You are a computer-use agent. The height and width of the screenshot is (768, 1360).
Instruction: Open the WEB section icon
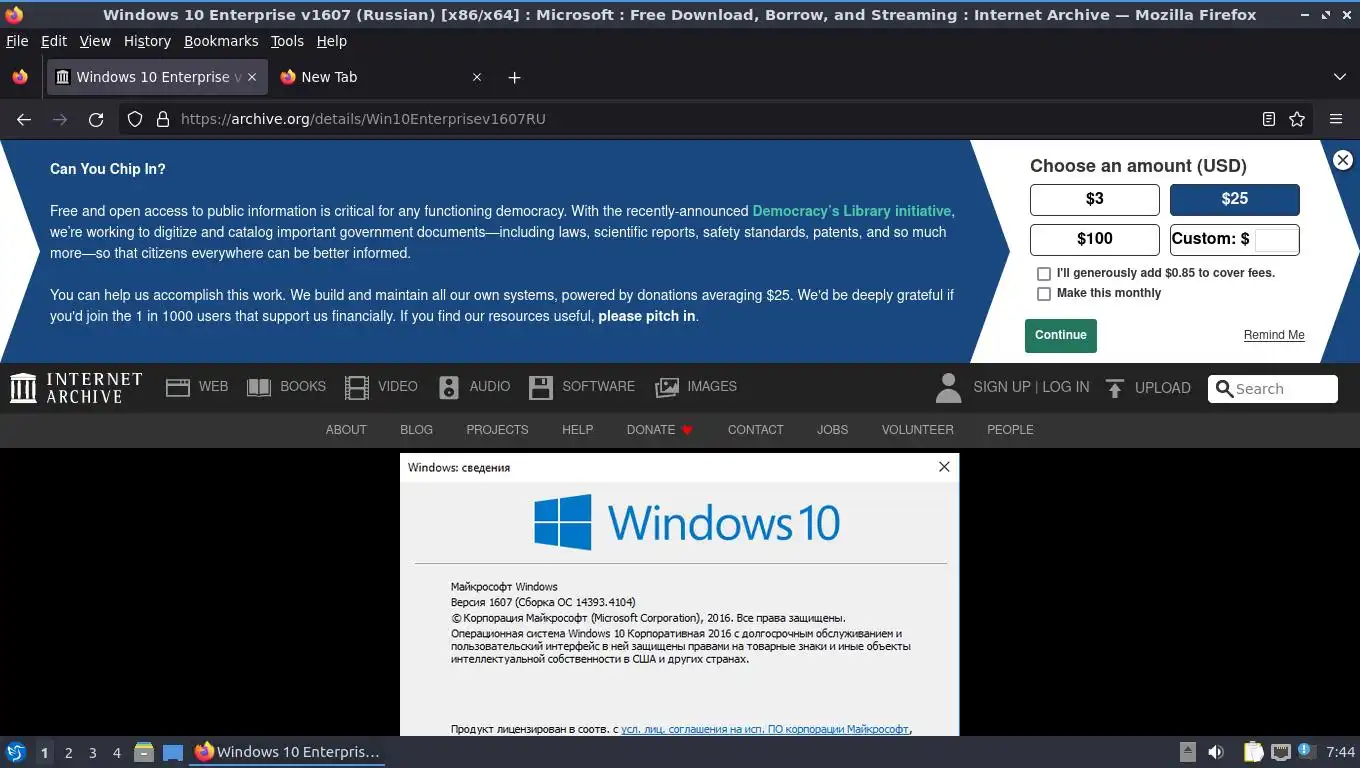(x=178, y=388)
